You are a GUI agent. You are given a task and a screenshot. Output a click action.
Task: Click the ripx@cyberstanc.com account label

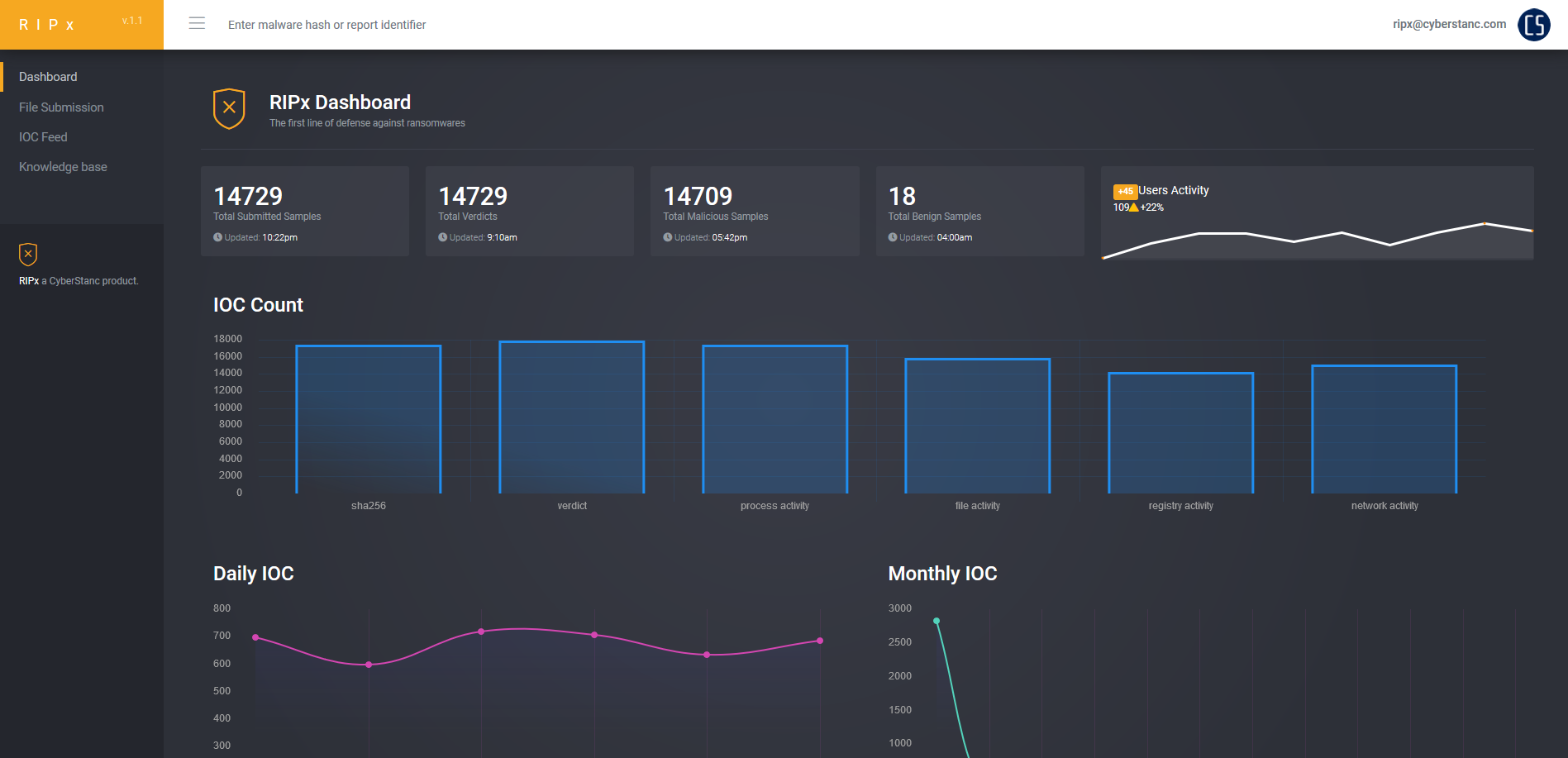(1449, 24)
